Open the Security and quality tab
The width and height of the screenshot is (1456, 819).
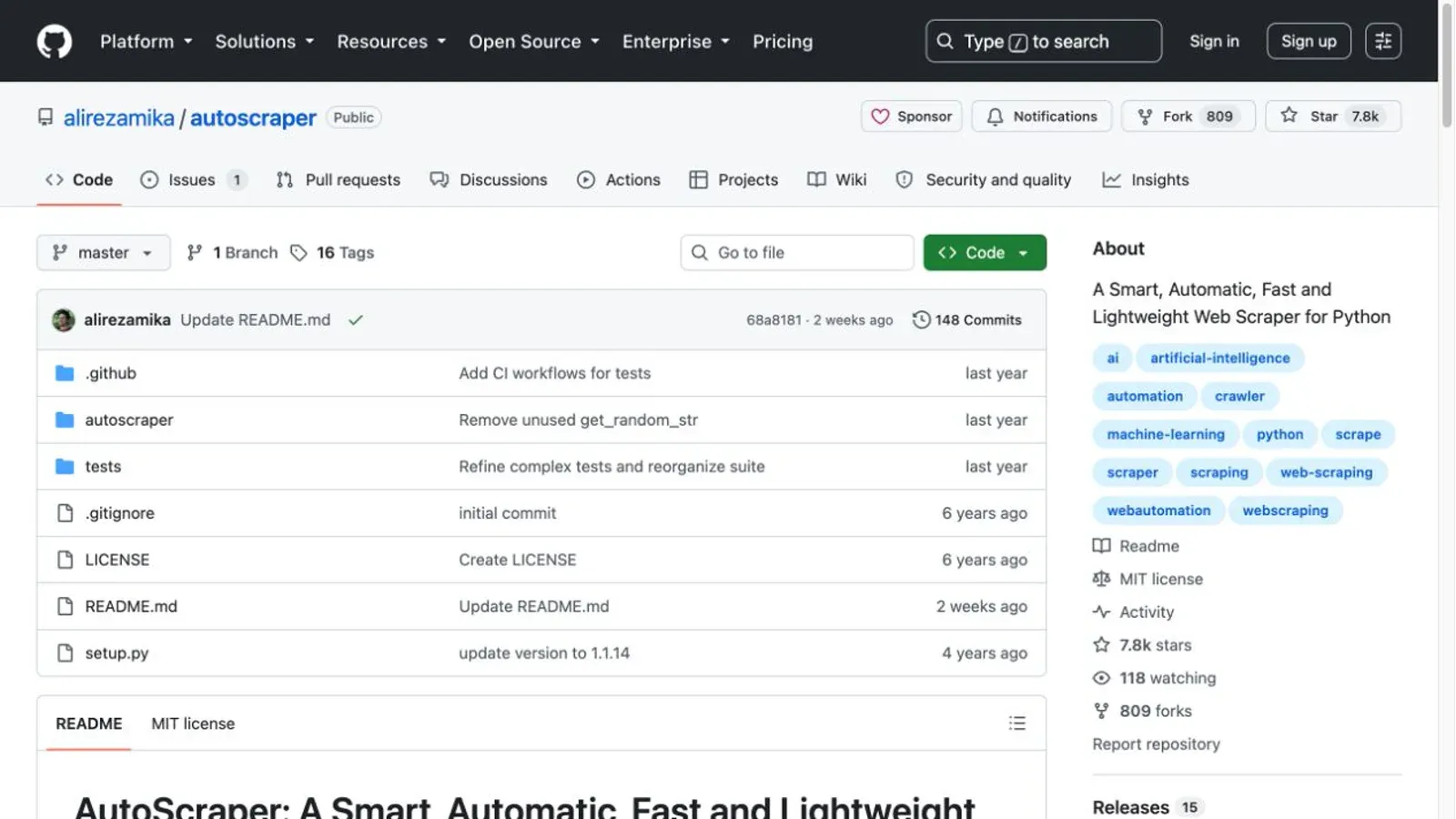[x=984, y=180]
